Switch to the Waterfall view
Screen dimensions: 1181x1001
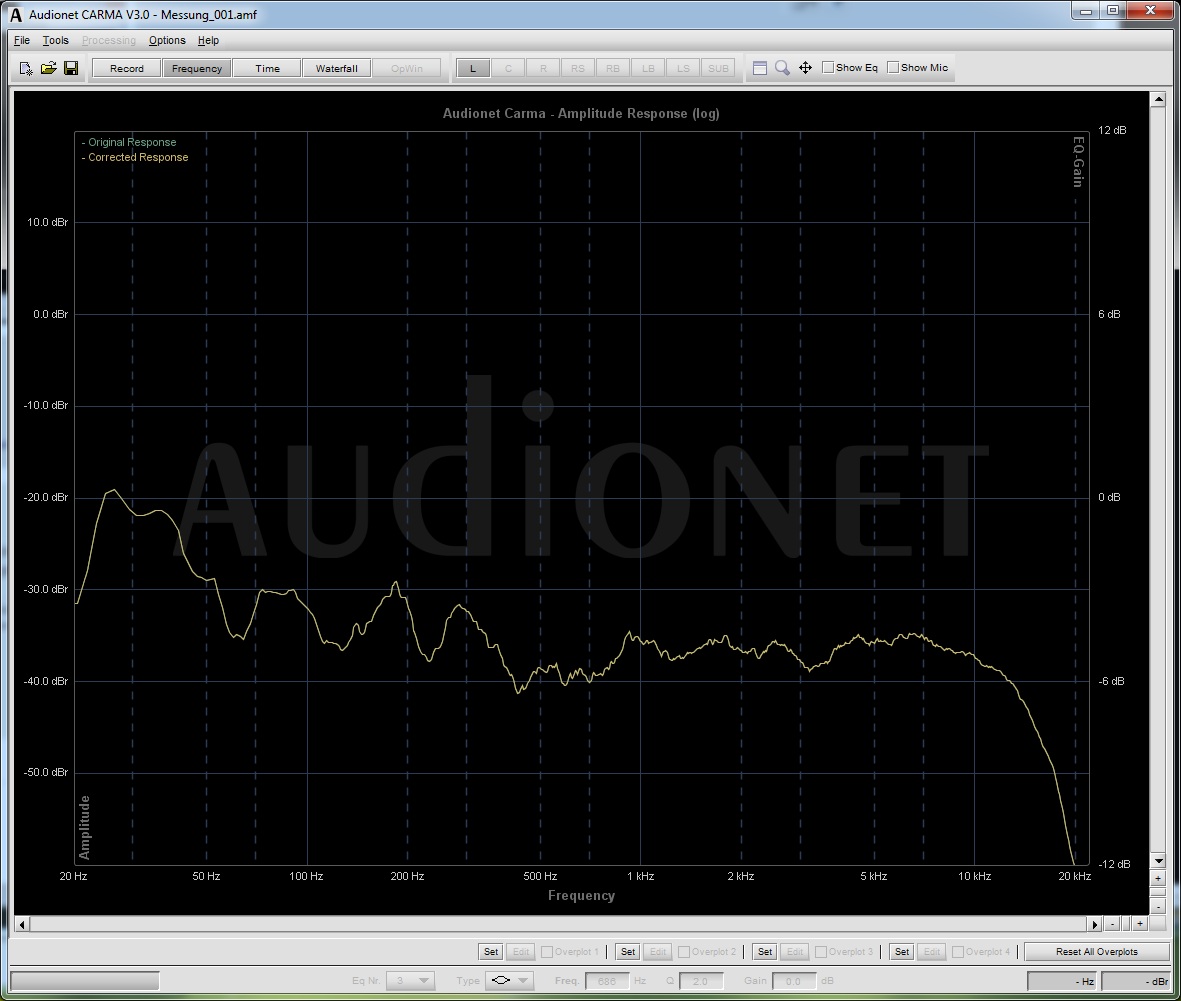(336, 68)
